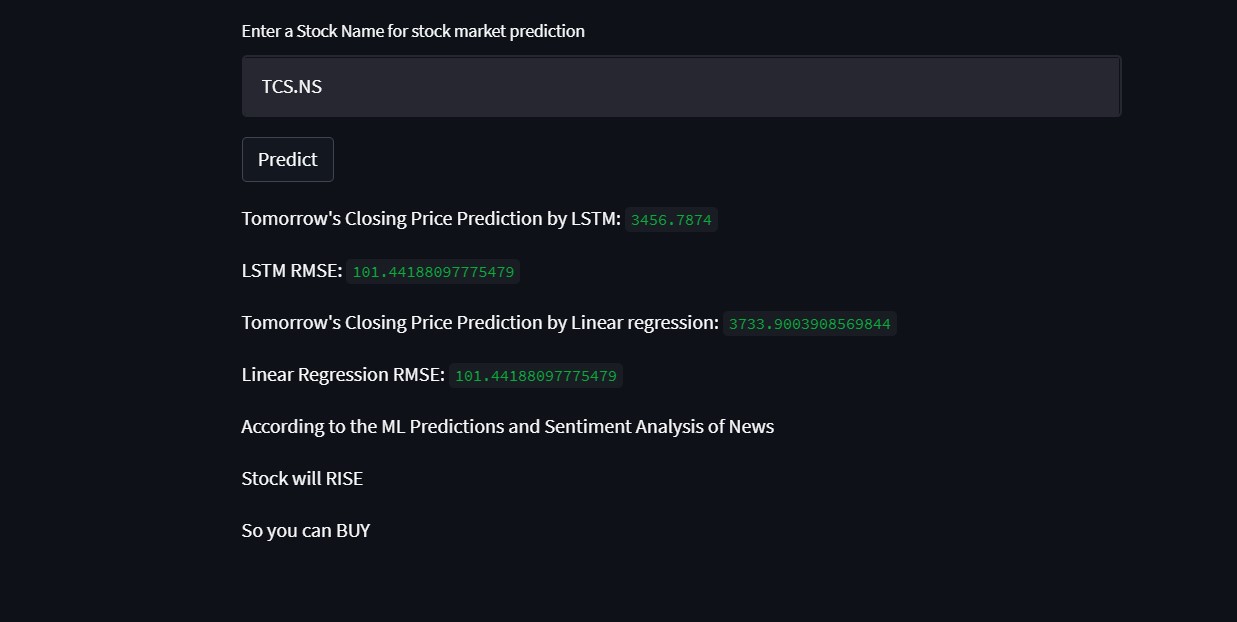
Task: Click the 'LSTM RMSE:' label
Action: coord(291,270)
